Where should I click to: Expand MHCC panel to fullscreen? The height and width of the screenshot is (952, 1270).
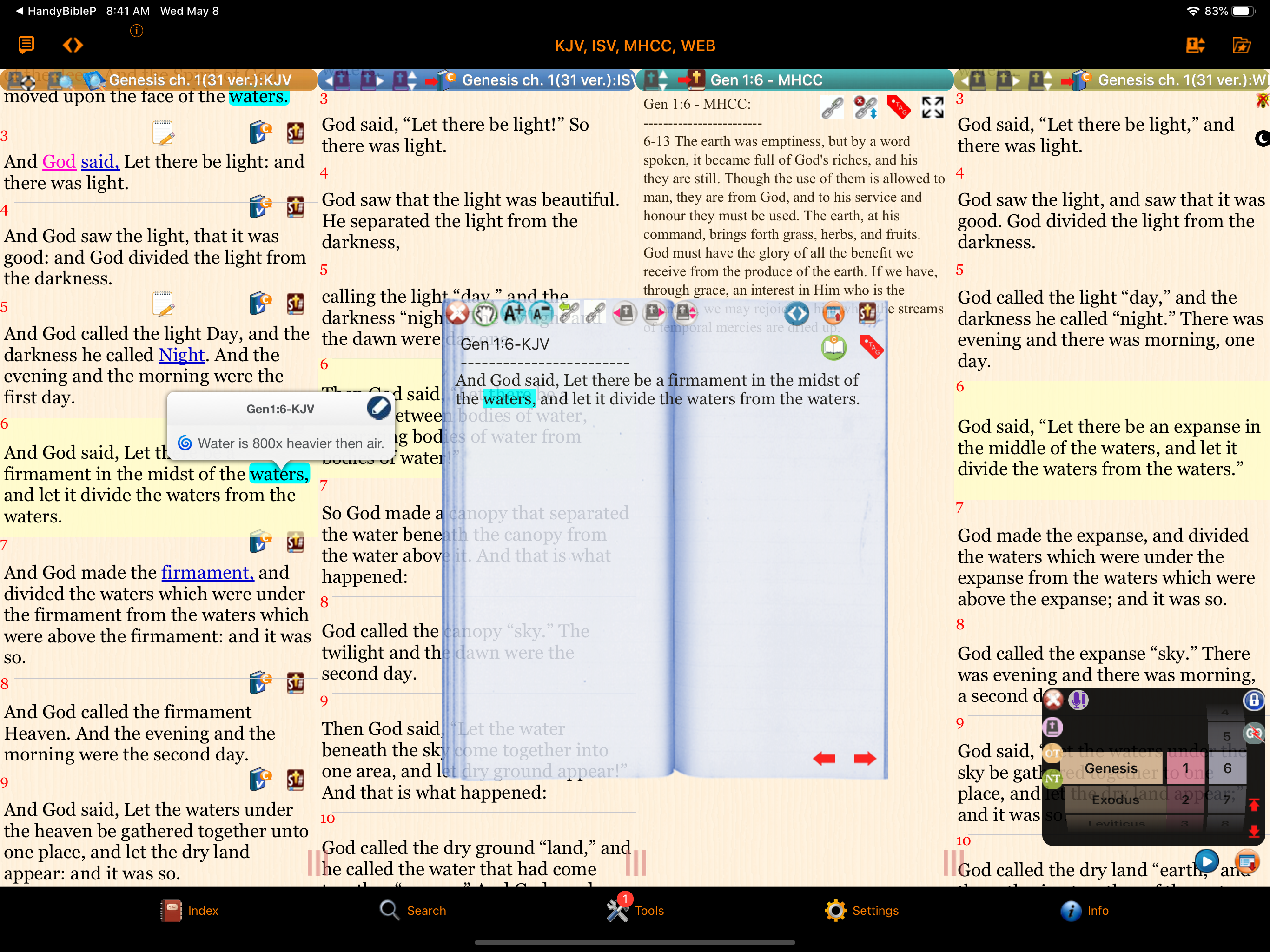(x=933, y=107)
